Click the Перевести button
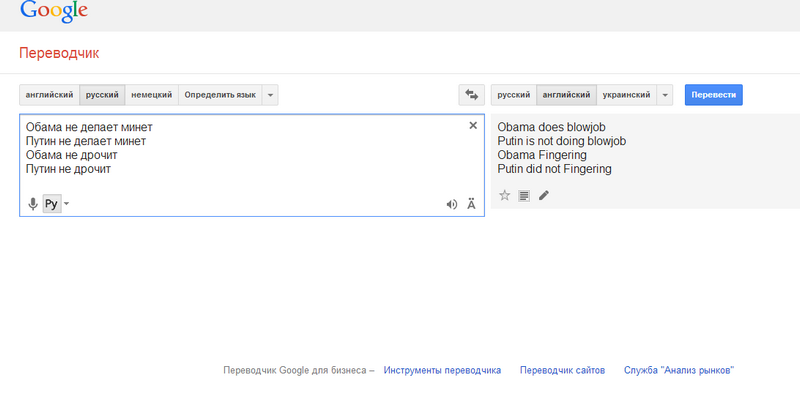Screen dimensions: 800x408 point(714,95)
